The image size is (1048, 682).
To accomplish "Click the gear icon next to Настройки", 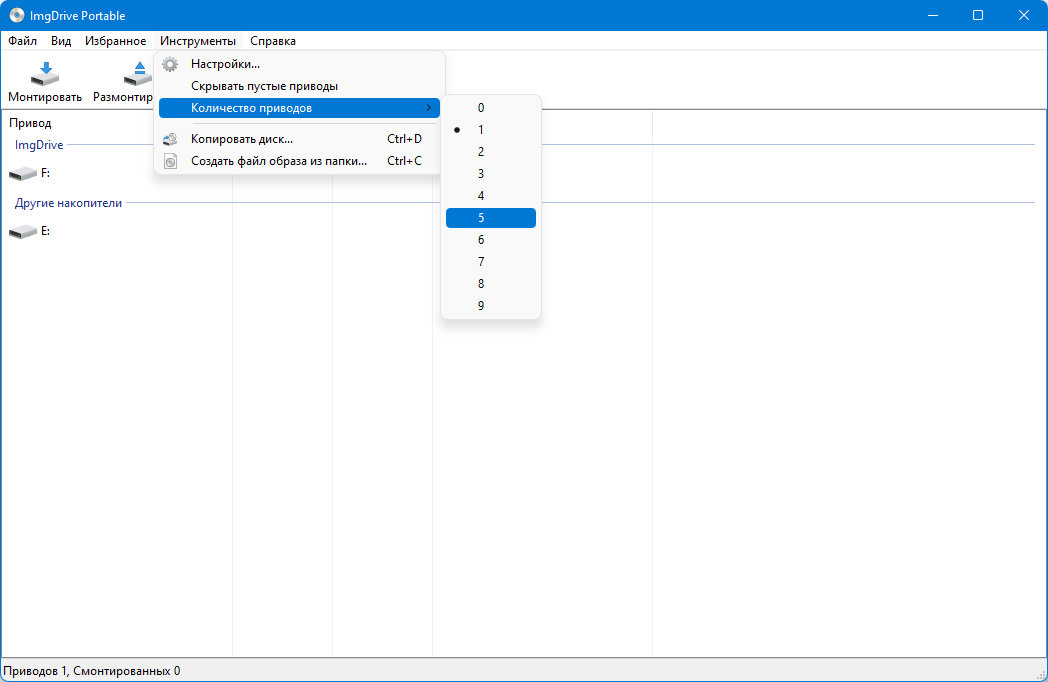I will point(170,64).
